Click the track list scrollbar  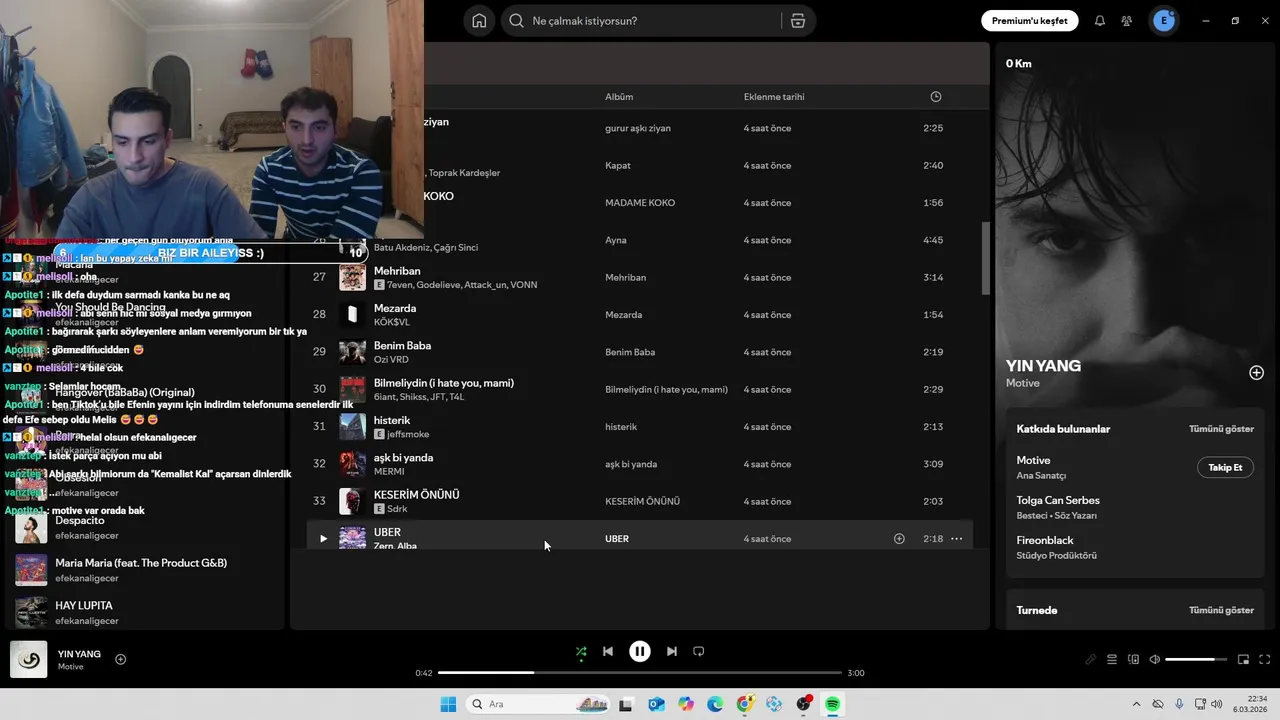coord(986,258)
